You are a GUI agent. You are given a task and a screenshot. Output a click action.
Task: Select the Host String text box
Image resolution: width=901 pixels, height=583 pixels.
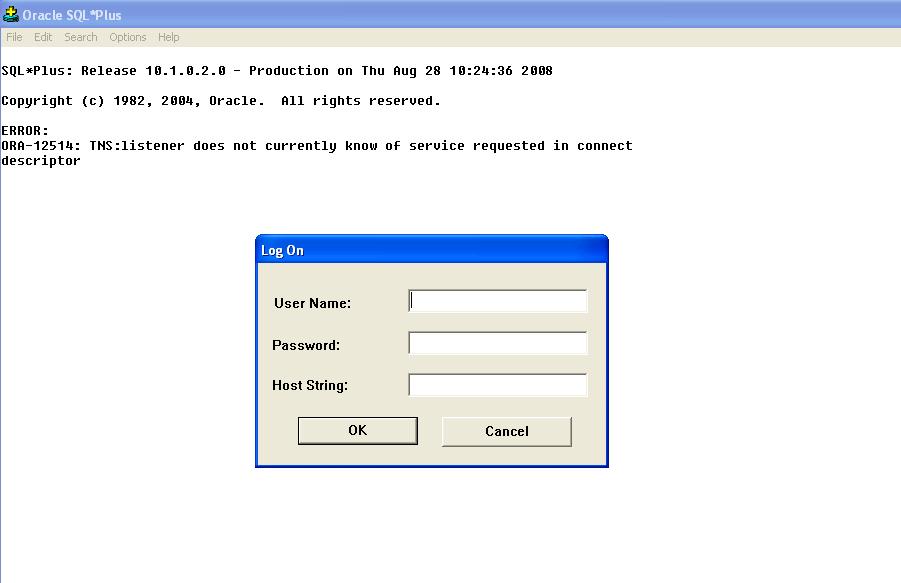[x=498, y=385]
